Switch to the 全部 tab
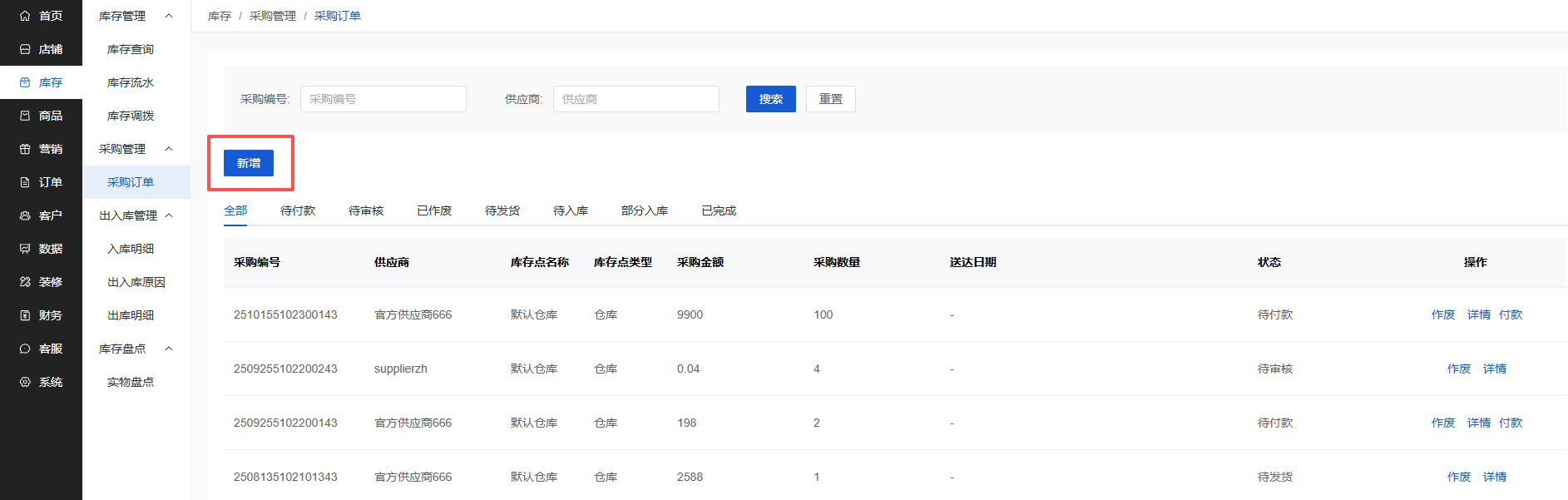This screenshot has height=500, width=1568. 235,210
